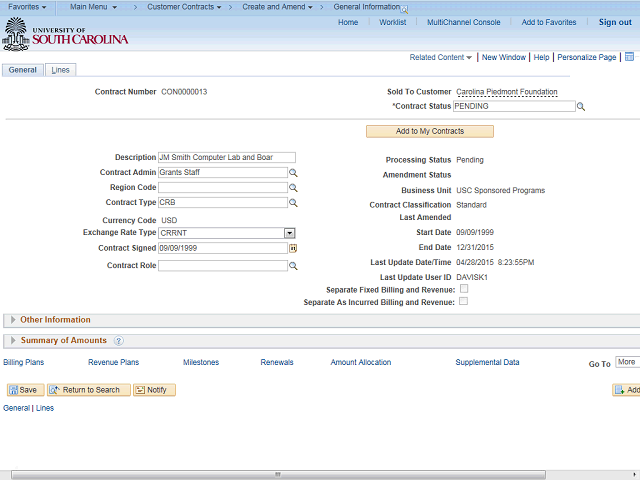Open the Revenue Plans link

(x=113, y=362)
